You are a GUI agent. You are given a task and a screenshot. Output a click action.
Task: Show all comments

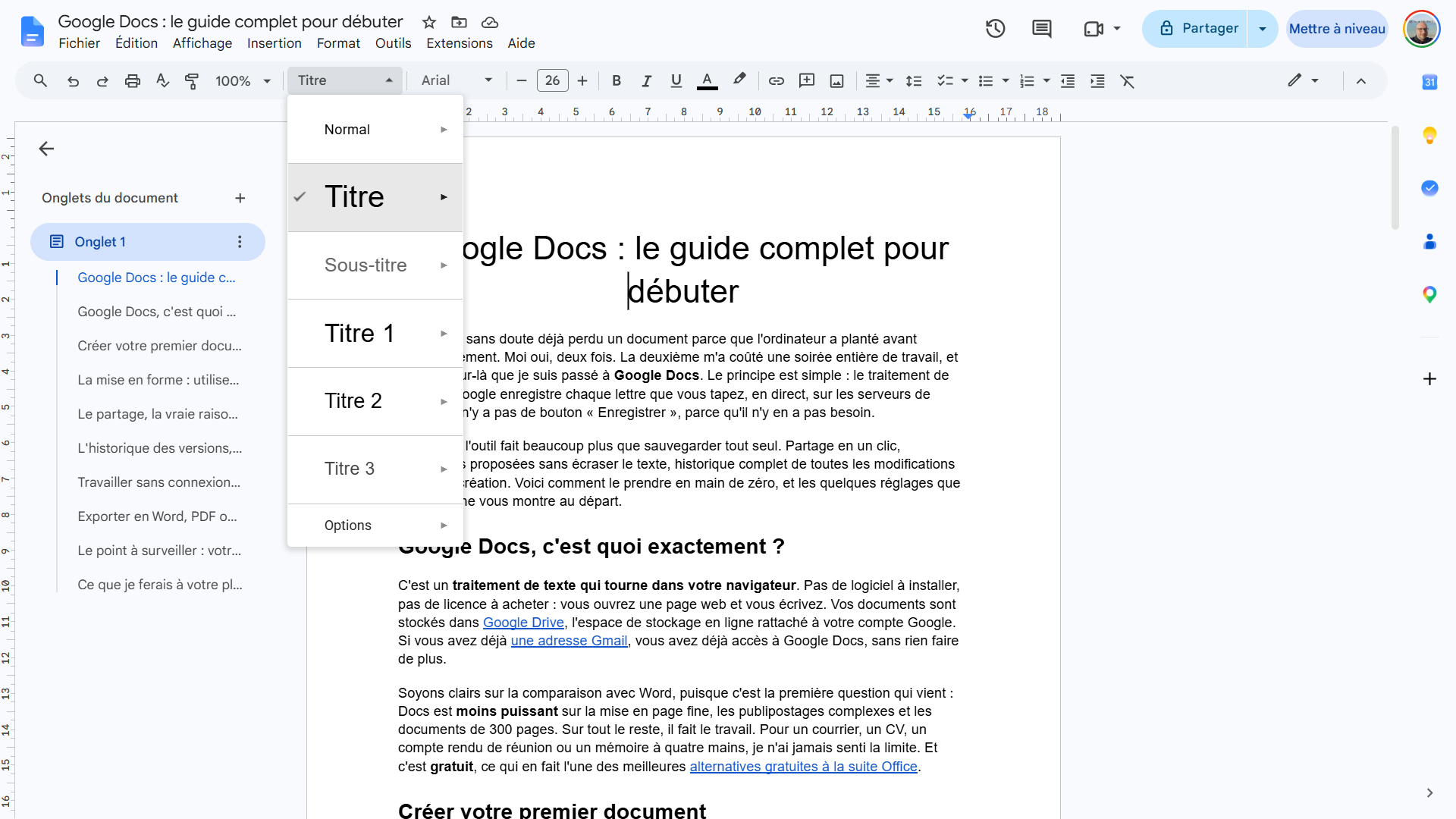pyautogui.click(x=1041, y=29)
